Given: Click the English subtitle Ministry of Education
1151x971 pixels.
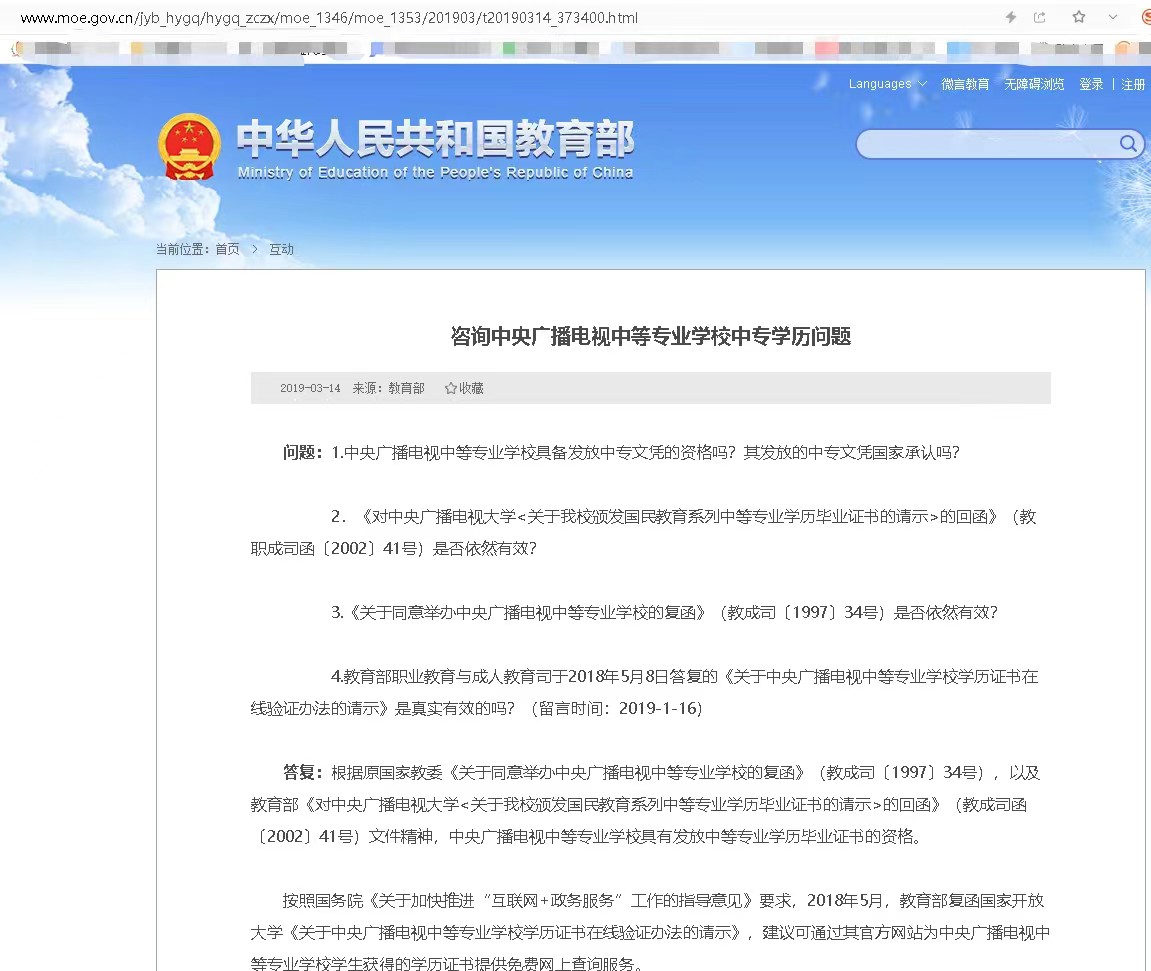Looking at the screenshot, I should [x=435, y=172].
